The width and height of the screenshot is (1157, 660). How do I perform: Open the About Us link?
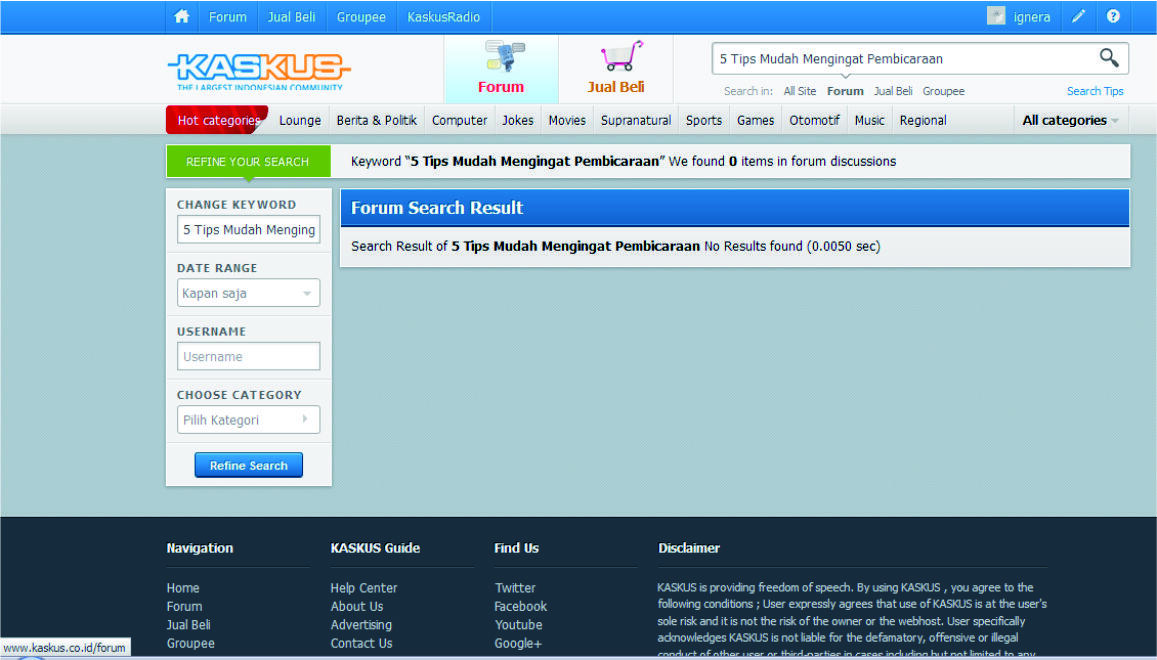click(357, 606)
